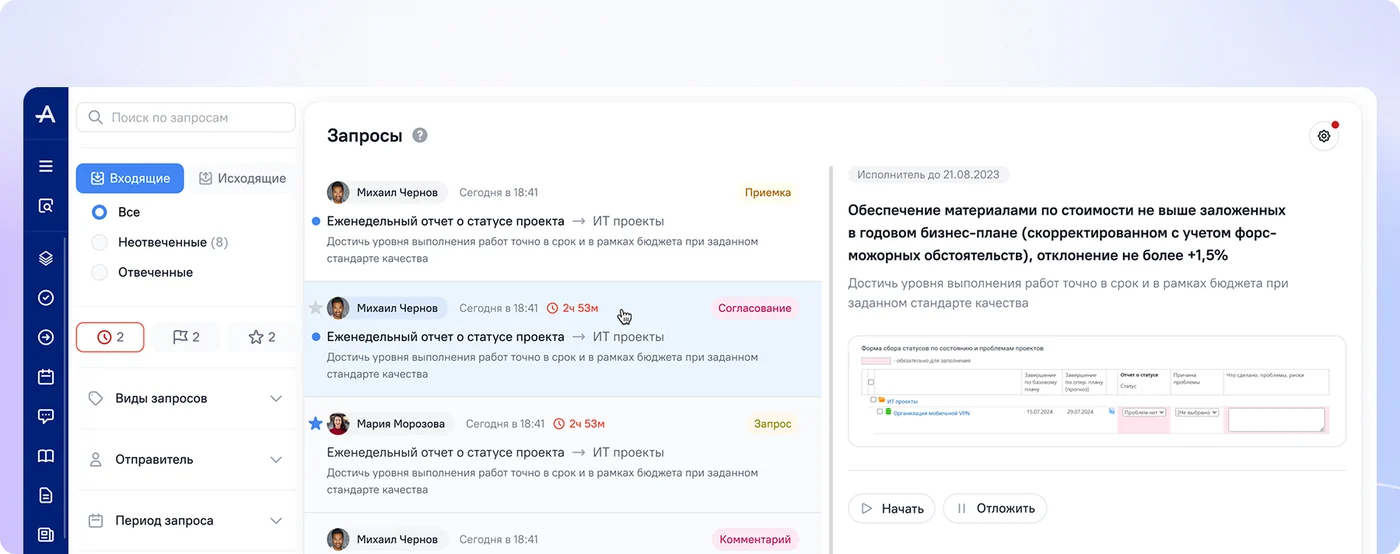The width and height of the screenshot is (1400, 554).
Task: Click the Согласование status tag
Action: (x=755, y=308)
